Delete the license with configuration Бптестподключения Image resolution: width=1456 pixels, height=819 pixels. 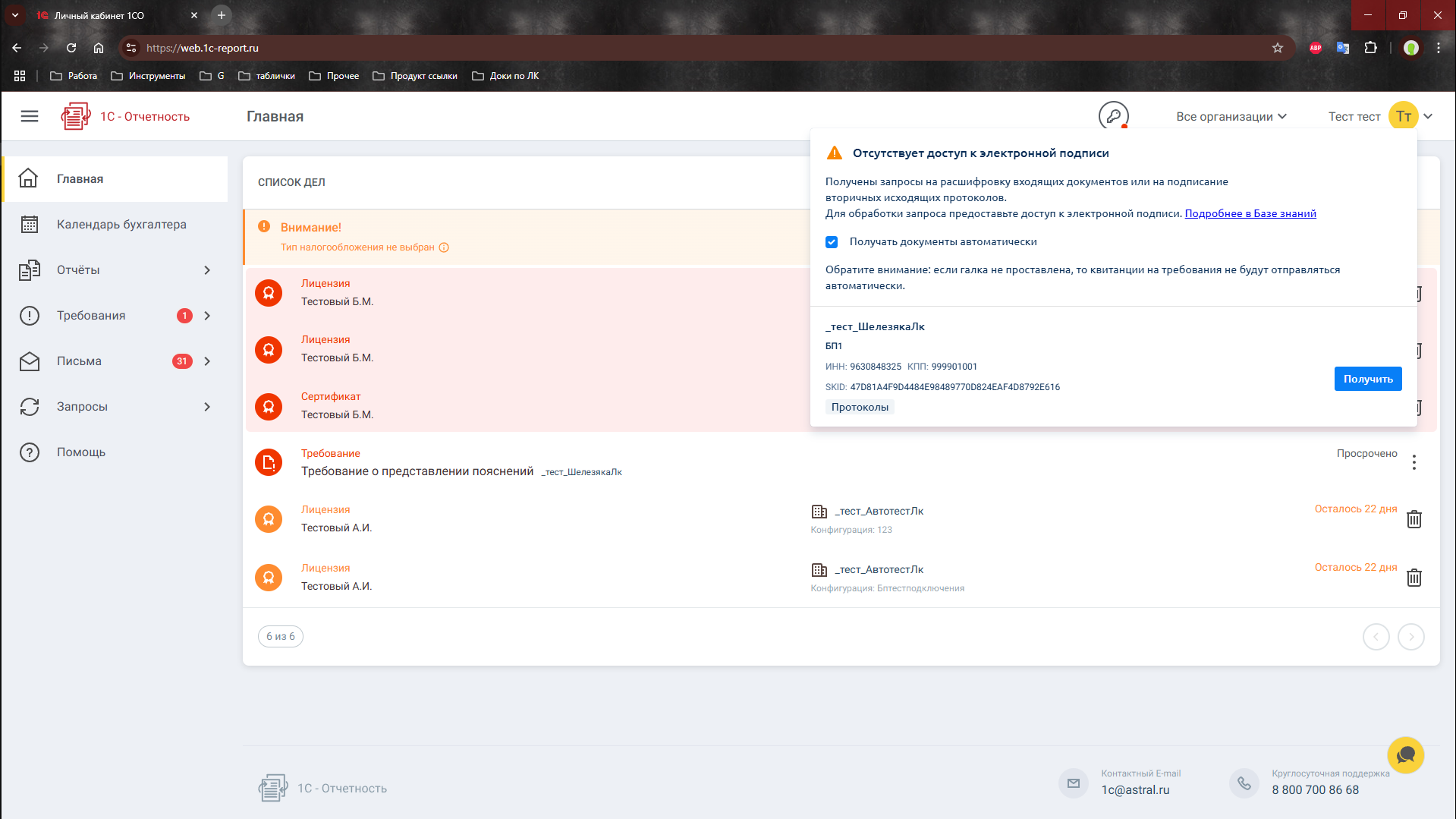coord(1414,578)
